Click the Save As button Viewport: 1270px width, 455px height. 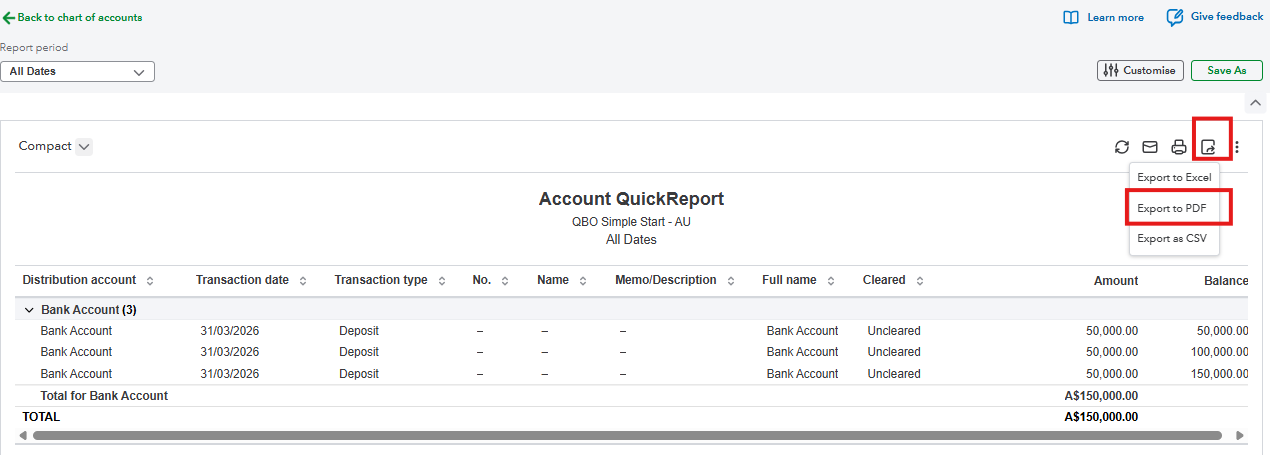coord(1226,71)
